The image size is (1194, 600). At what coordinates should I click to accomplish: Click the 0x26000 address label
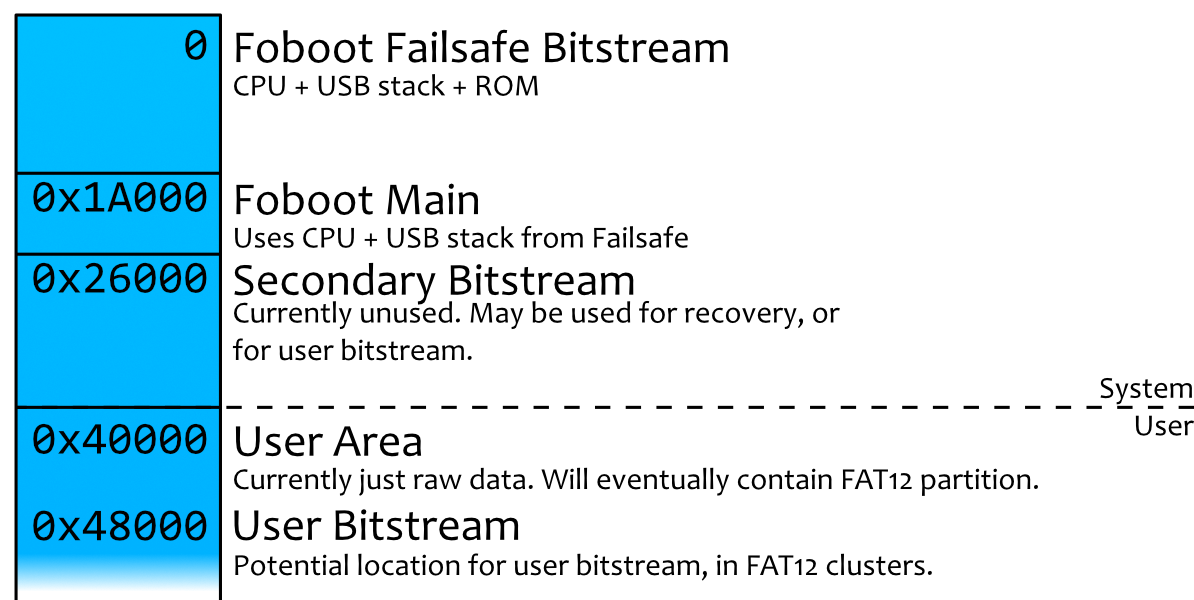coord(120,278)
